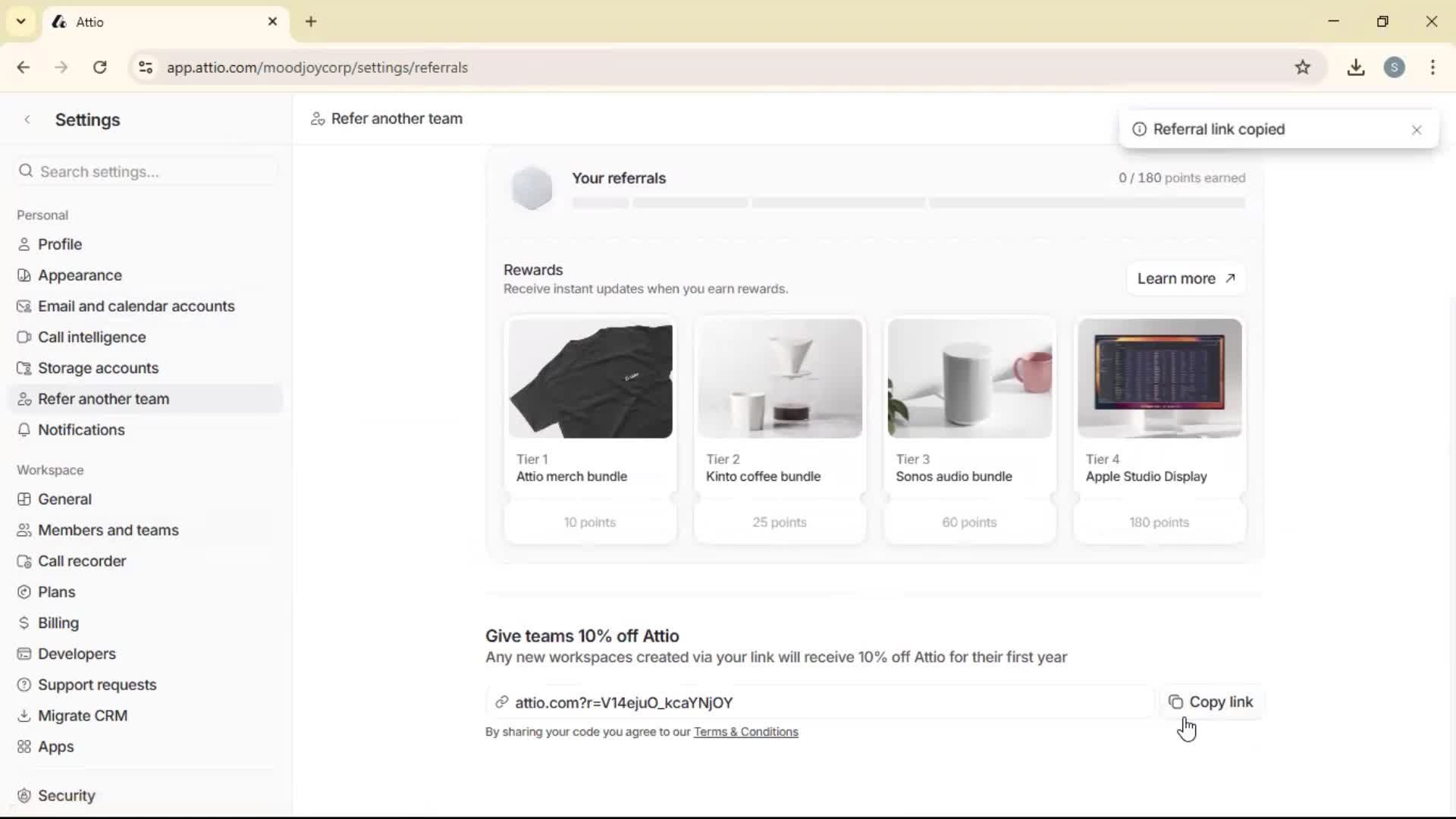Select Refer another team in the sidebar

pyautogui.click(x=103, y=398)
